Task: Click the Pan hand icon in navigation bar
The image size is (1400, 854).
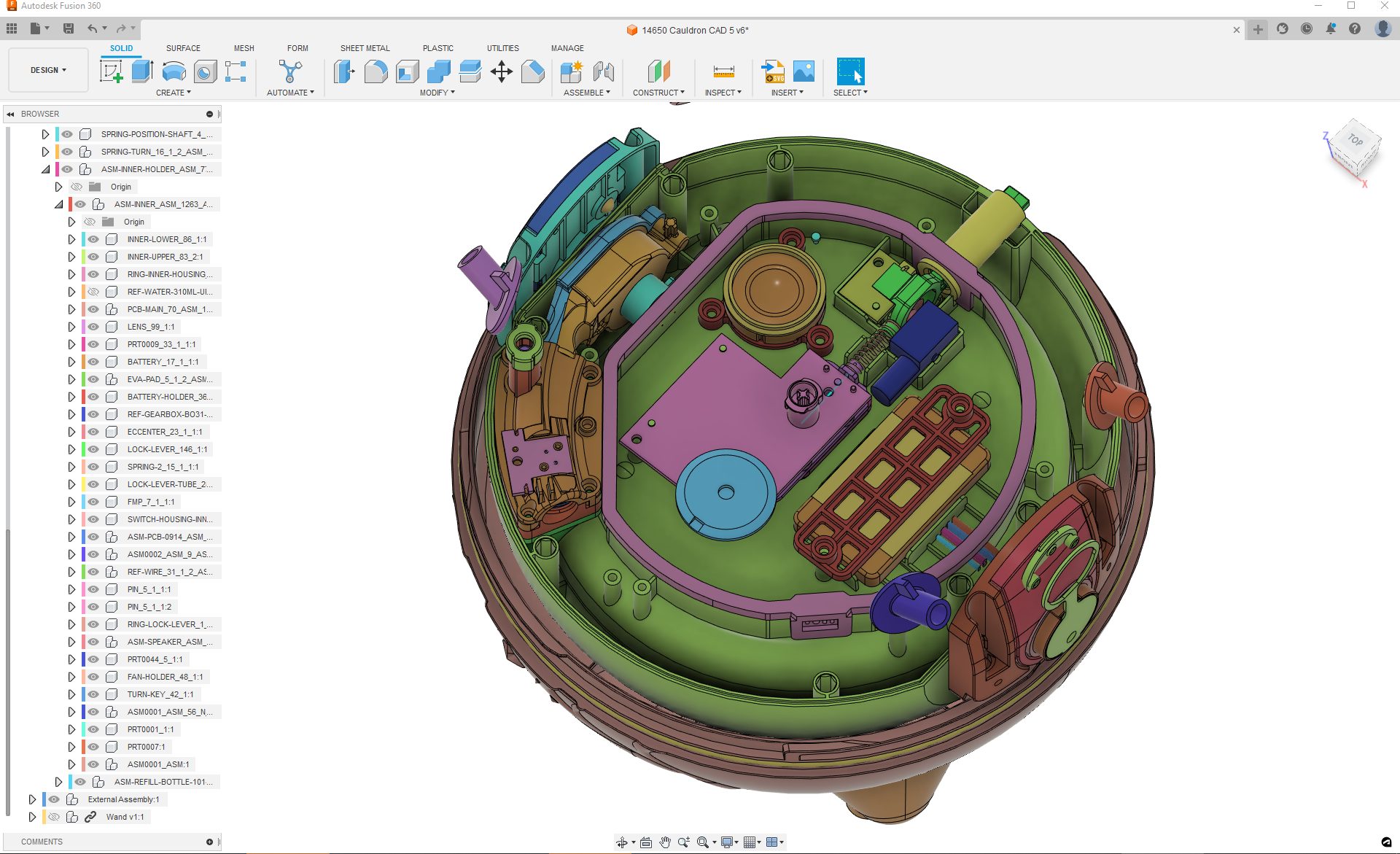Action: click(x=664, y=842)
